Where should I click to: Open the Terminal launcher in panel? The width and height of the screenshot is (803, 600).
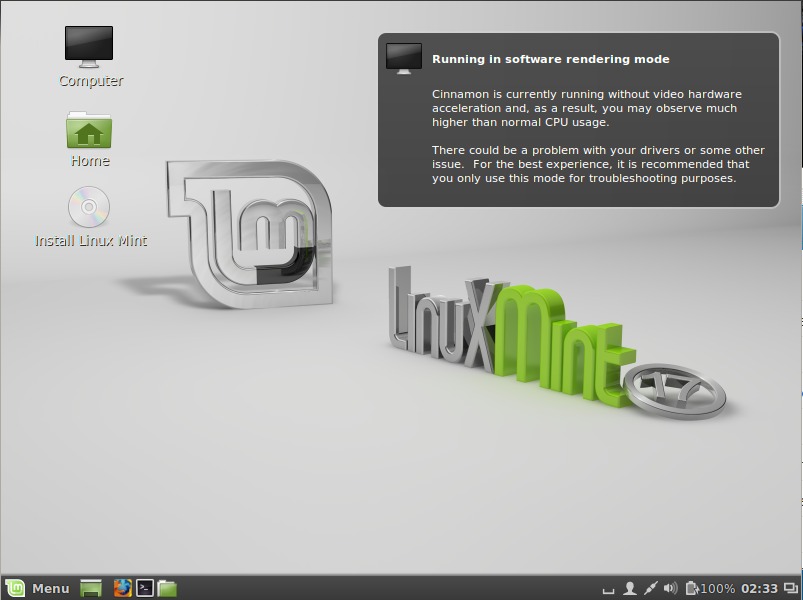click(x=144, y=588)
